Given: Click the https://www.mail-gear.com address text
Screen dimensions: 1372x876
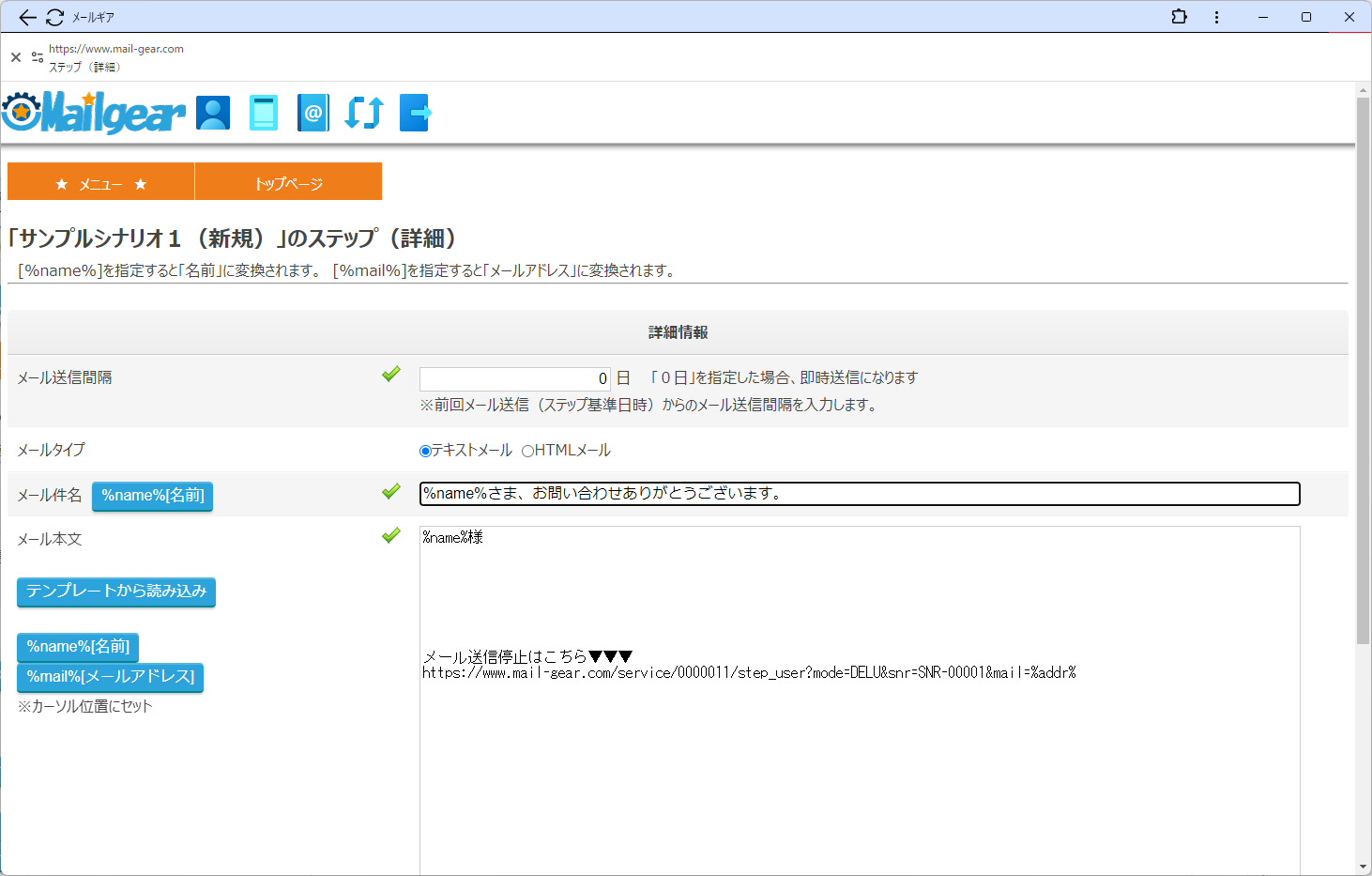Looking at the screenshot, I should coord(116,49).
